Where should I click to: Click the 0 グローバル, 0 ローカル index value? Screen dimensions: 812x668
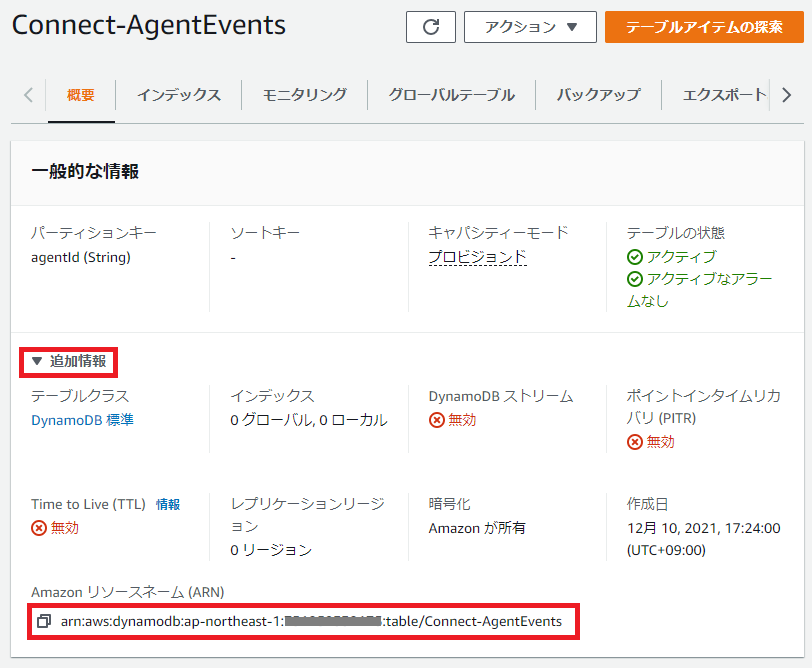[x=309, y=420]
